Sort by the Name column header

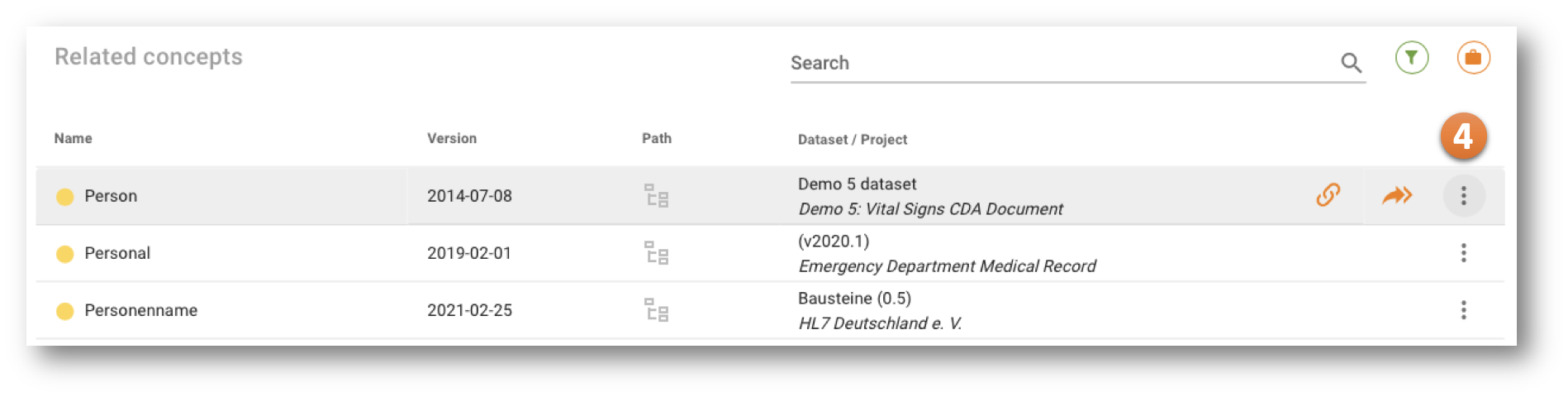coord(73,138)
